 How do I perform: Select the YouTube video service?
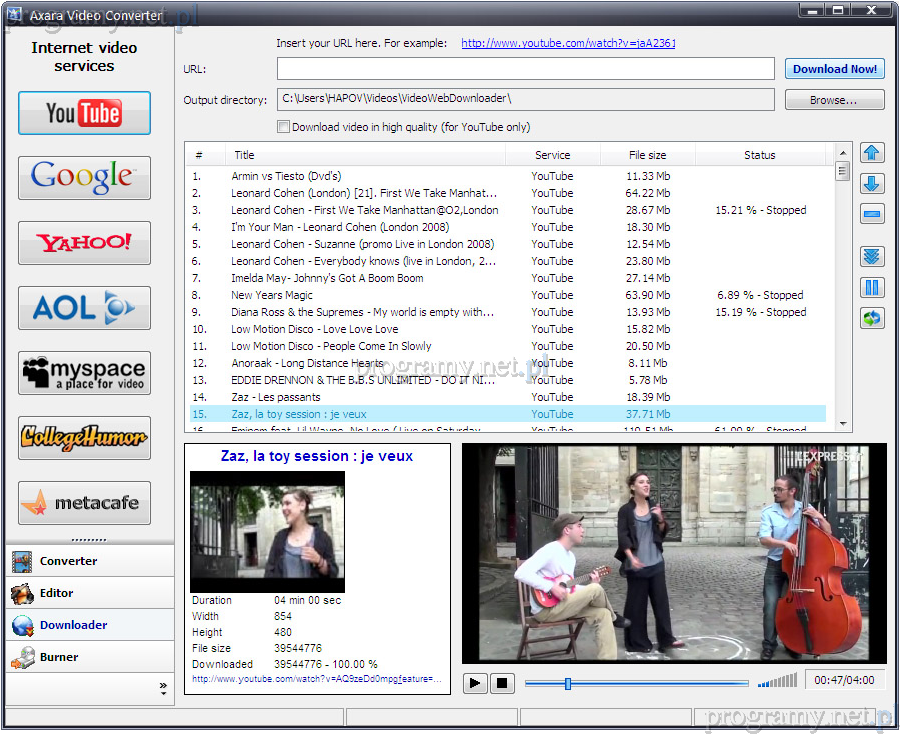(84, 113)
